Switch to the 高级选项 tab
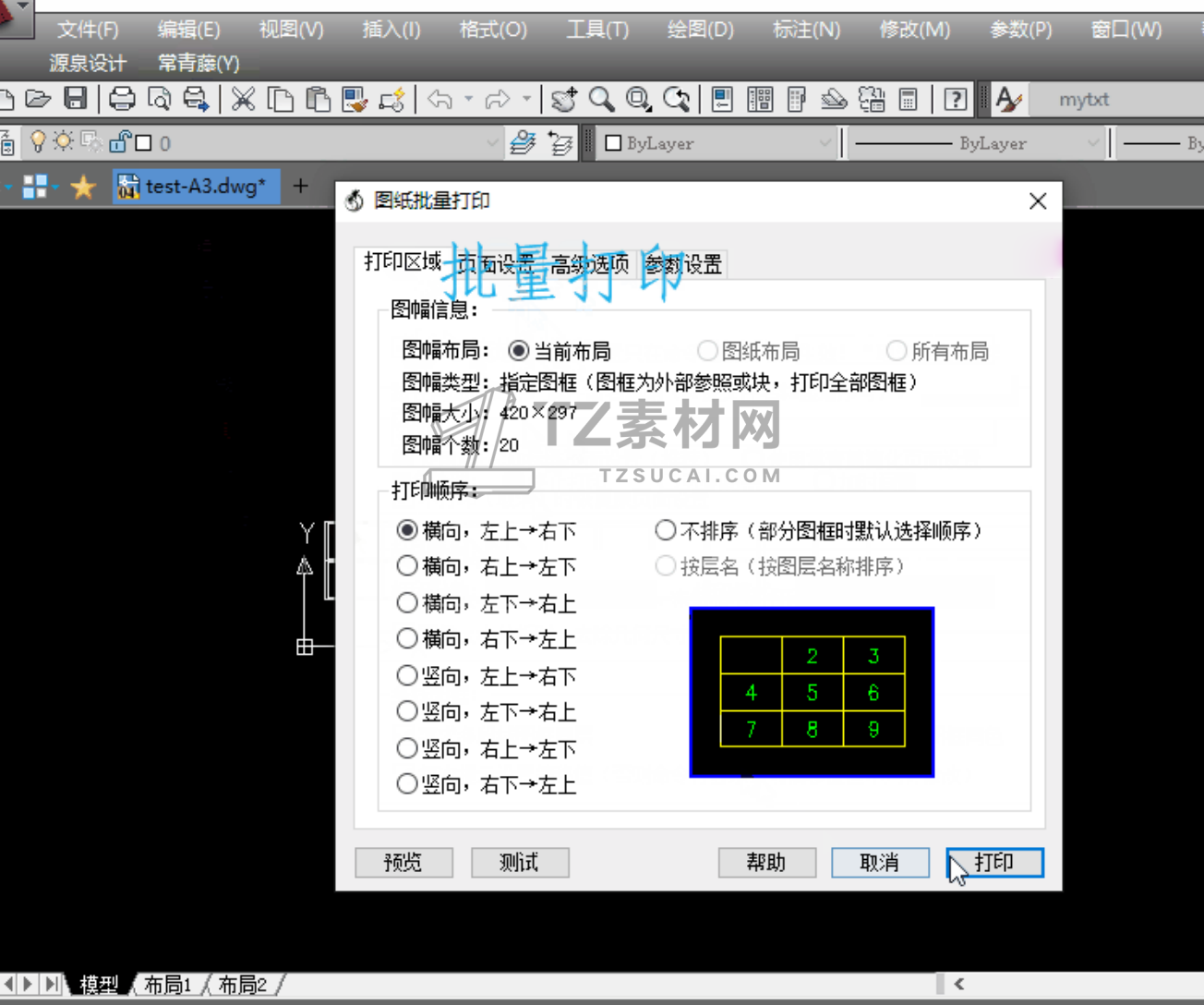This screenshot has height=1005, width=1204. tap(591, 265)
